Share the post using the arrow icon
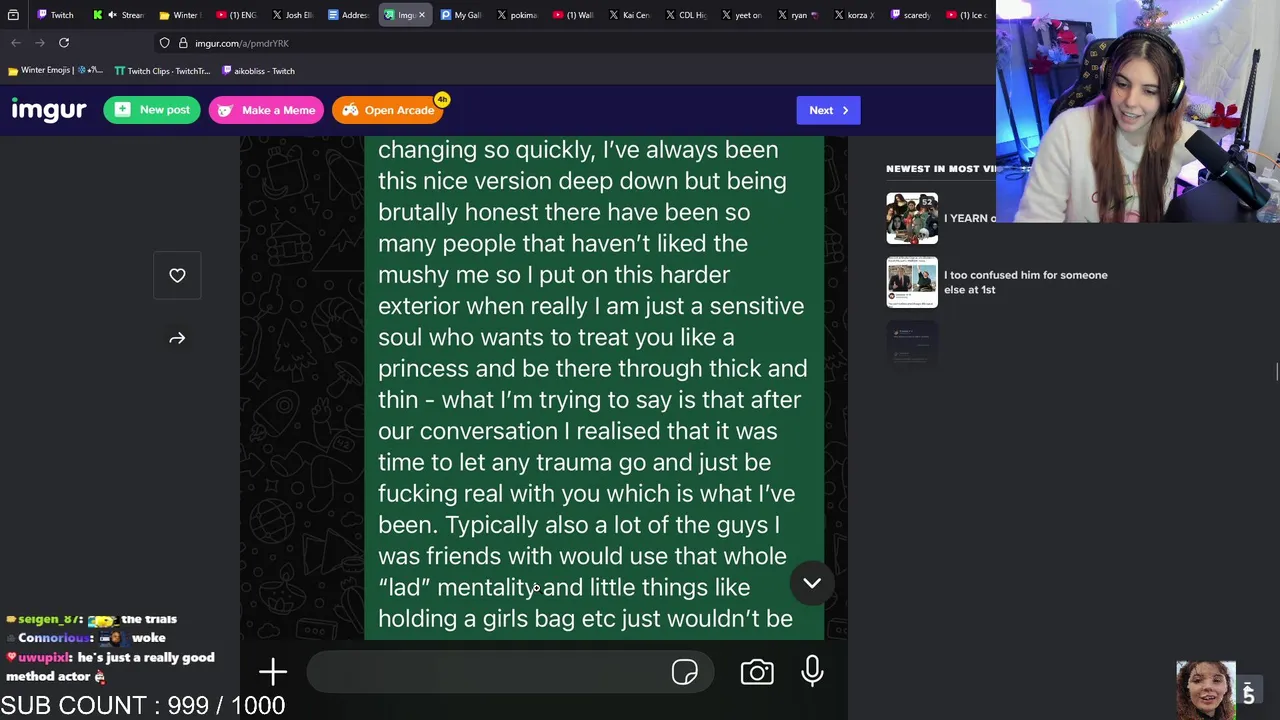The height and width of the screenshot is (720, 1280). click(x=177, y=338)
